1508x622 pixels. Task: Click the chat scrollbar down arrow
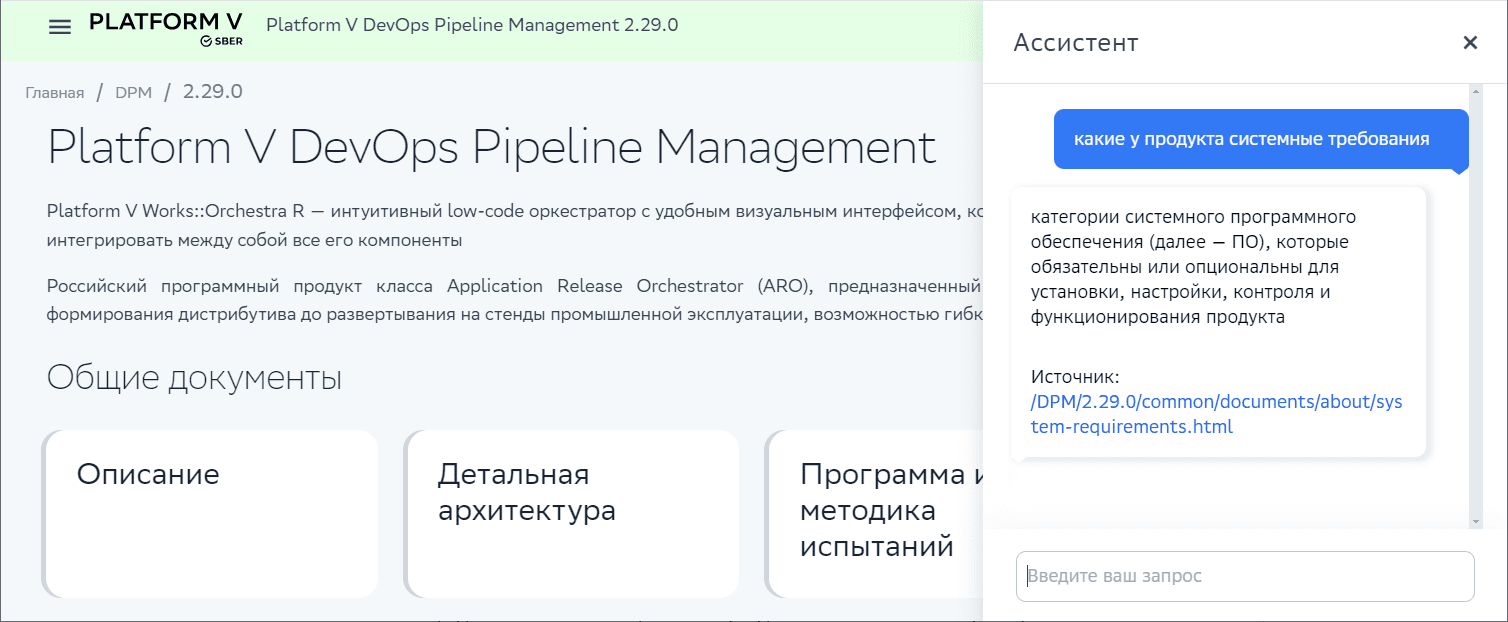coord(1475,521)
